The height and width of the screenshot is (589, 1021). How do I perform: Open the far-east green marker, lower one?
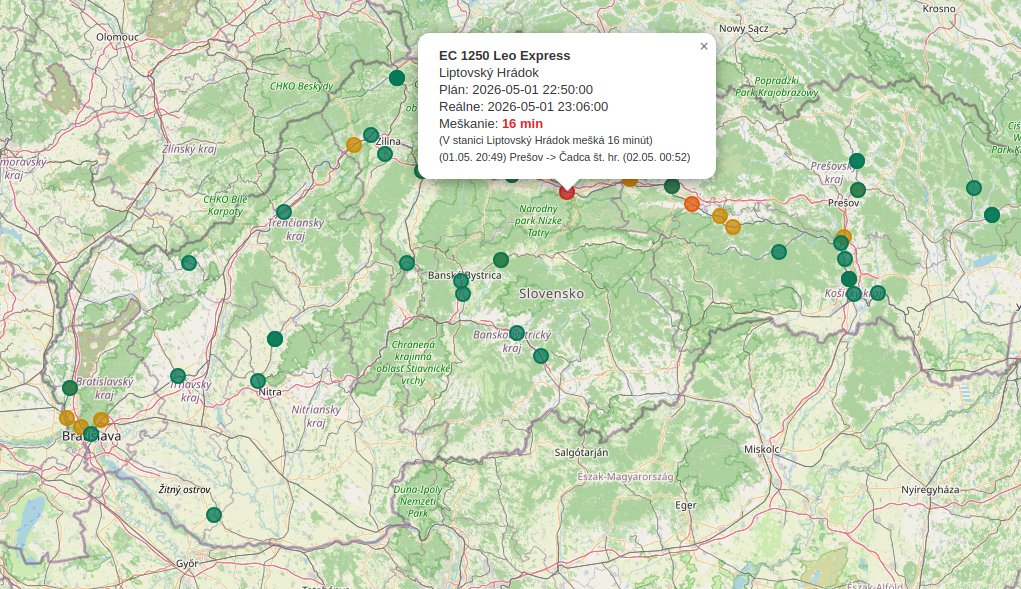click(992, 215)
